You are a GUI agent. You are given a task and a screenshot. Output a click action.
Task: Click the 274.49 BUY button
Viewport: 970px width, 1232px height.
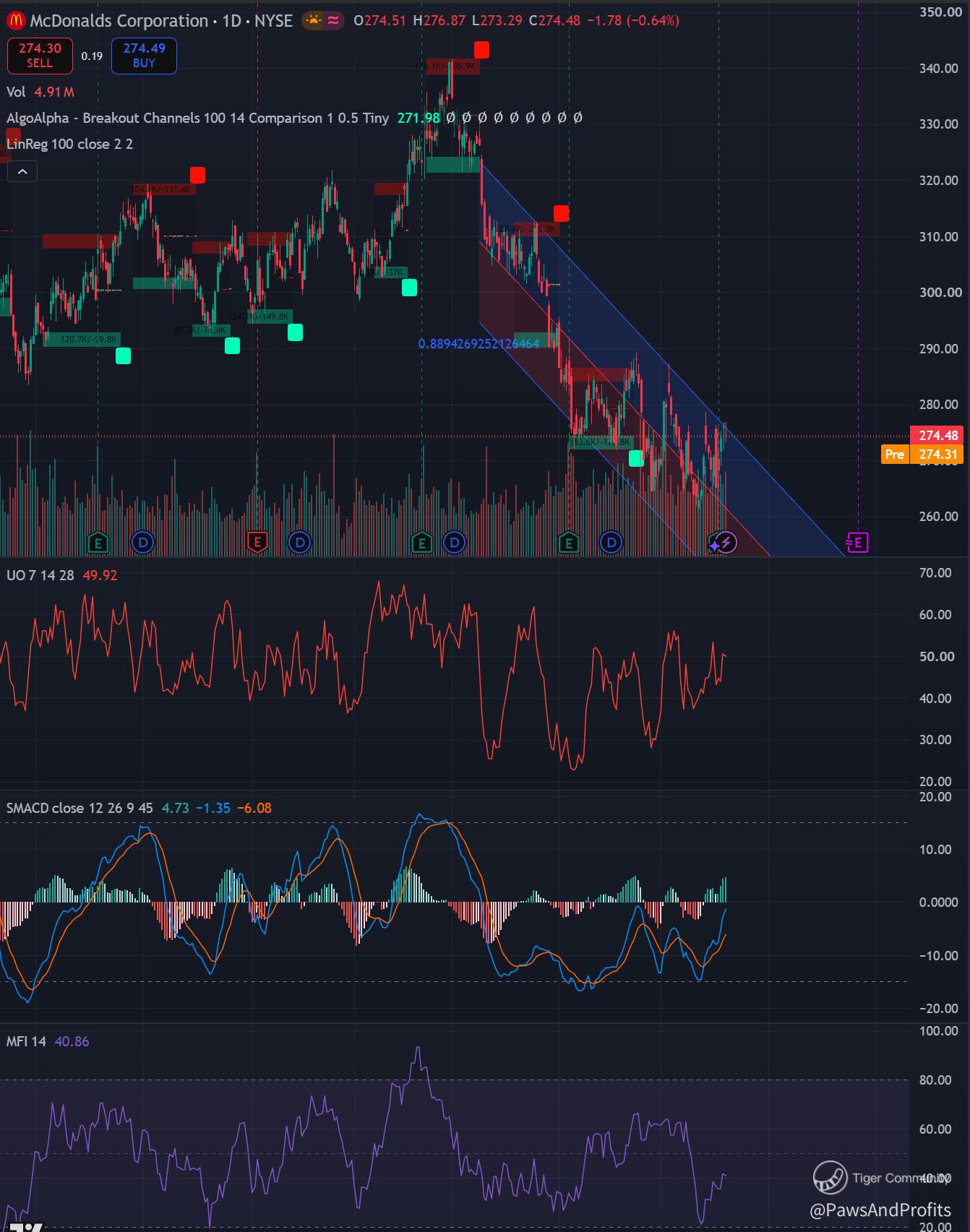144,56
